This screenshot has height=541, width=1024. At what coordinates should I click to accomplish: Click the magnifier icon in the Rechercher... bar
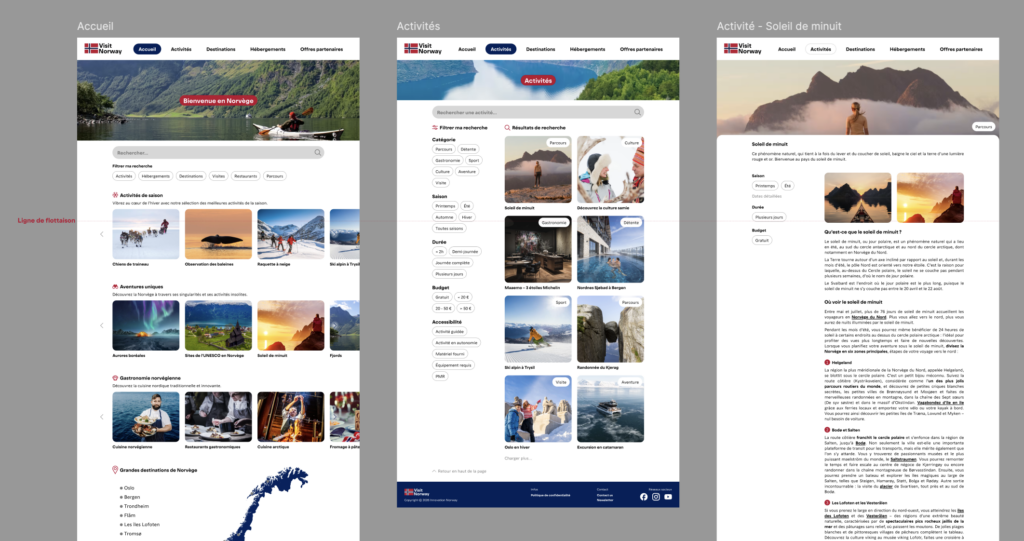tap(318, 153)
